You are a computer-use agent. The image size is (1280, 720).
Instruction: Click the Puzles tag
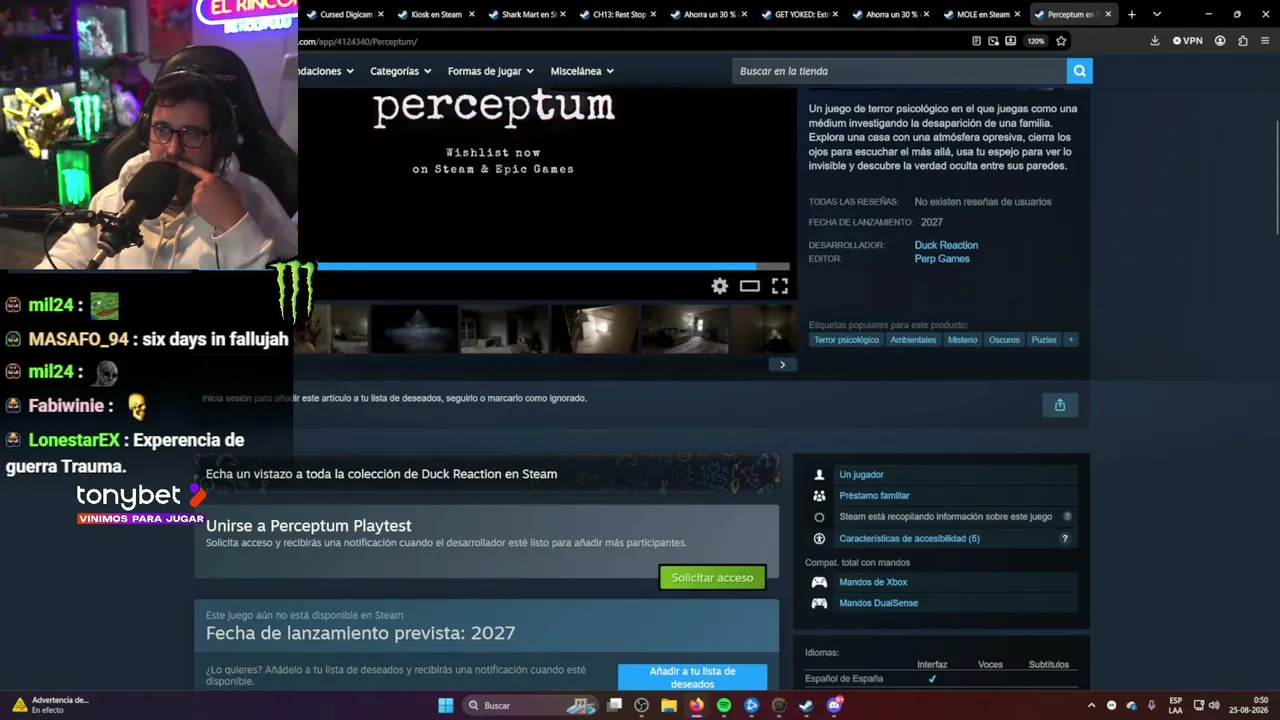(x=1044, y=340)
